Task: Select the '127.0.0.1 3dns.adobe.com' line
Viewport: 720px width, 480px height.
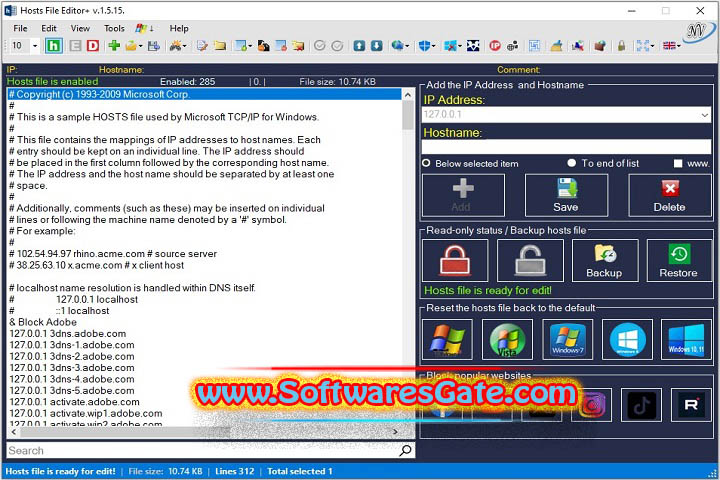Action: pyautogui.click(x=204, y=333)
